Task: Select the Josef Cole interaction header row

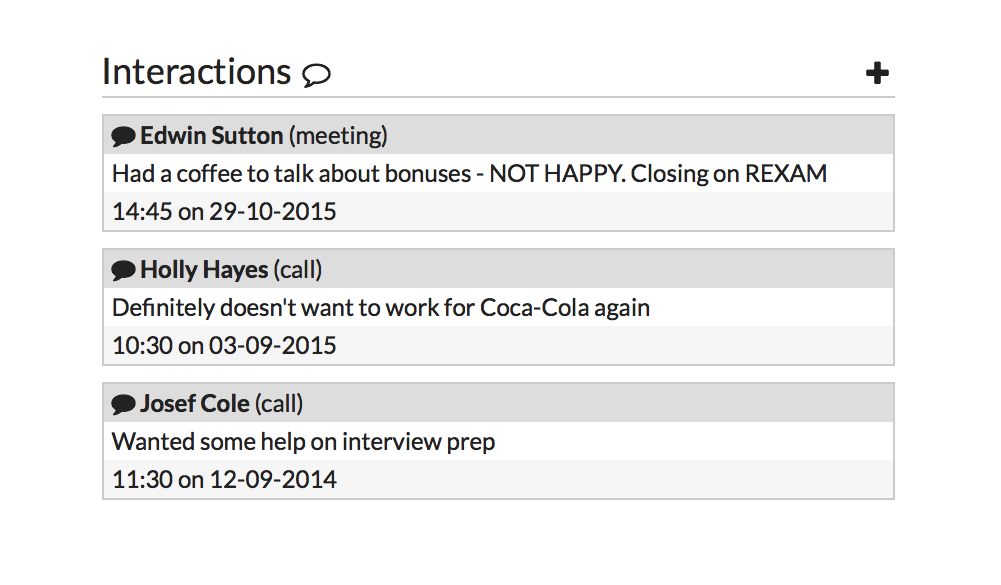Action: (600, 403)
